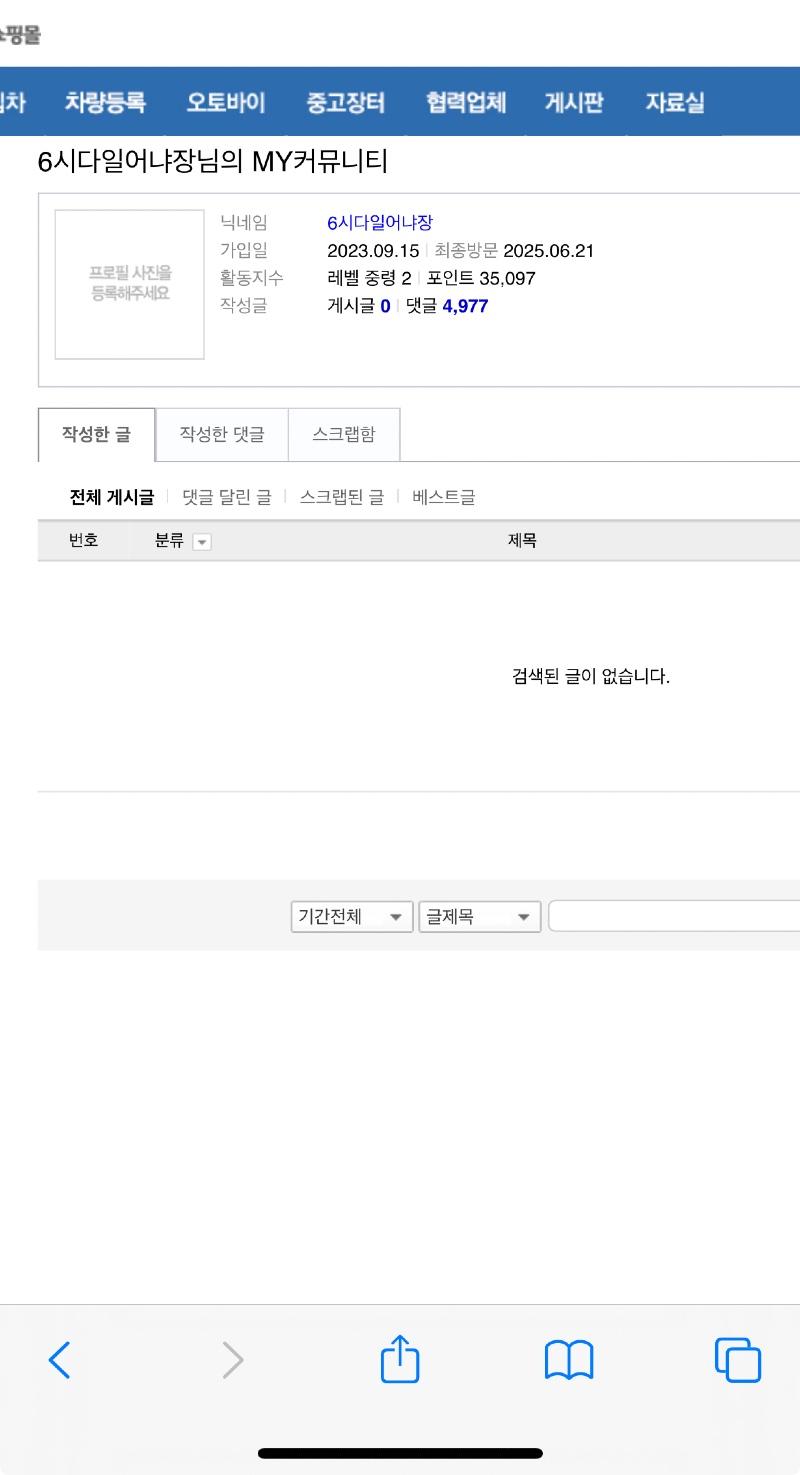Open 협력업체 in the navigation bar

pyautogui.click(x=466, y=102)
